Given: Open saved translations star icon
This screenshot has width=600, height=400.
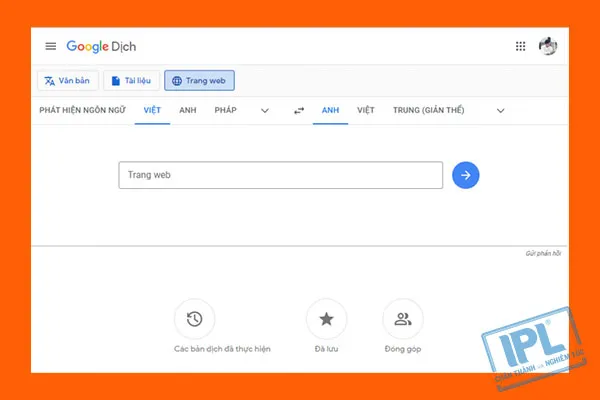Looking at the screenshot, I should (x=326, y=319).
